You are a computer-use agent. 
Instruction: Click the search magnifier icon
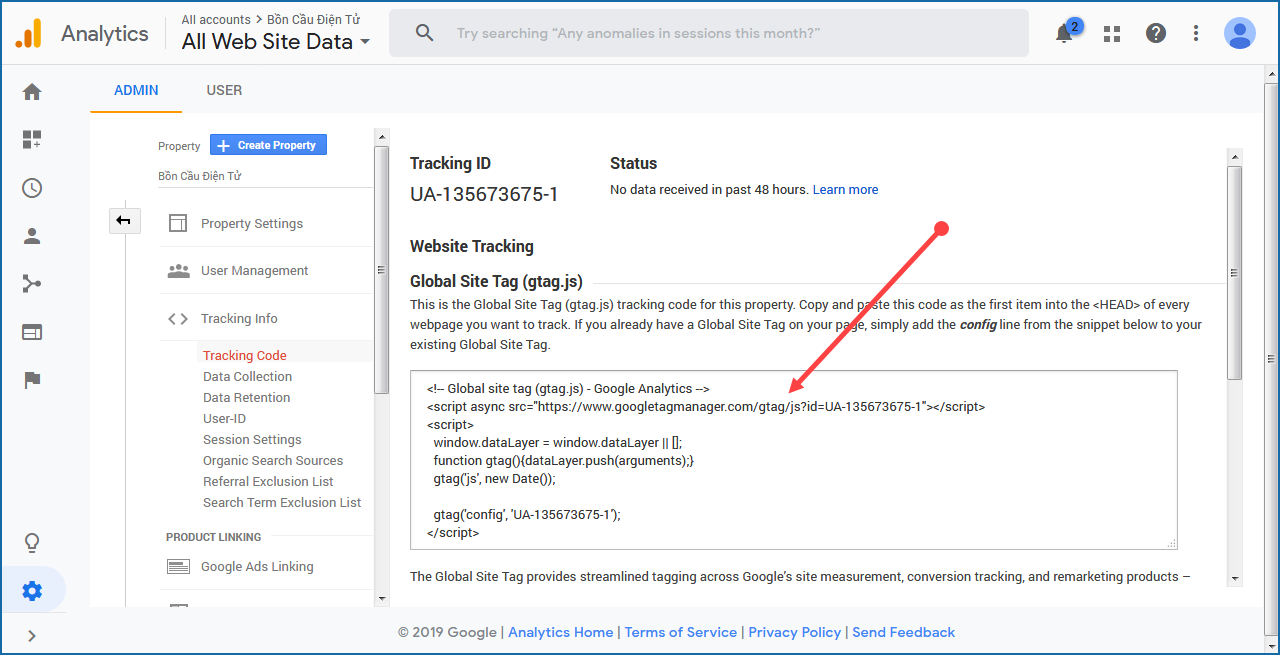tap(425, 33)
